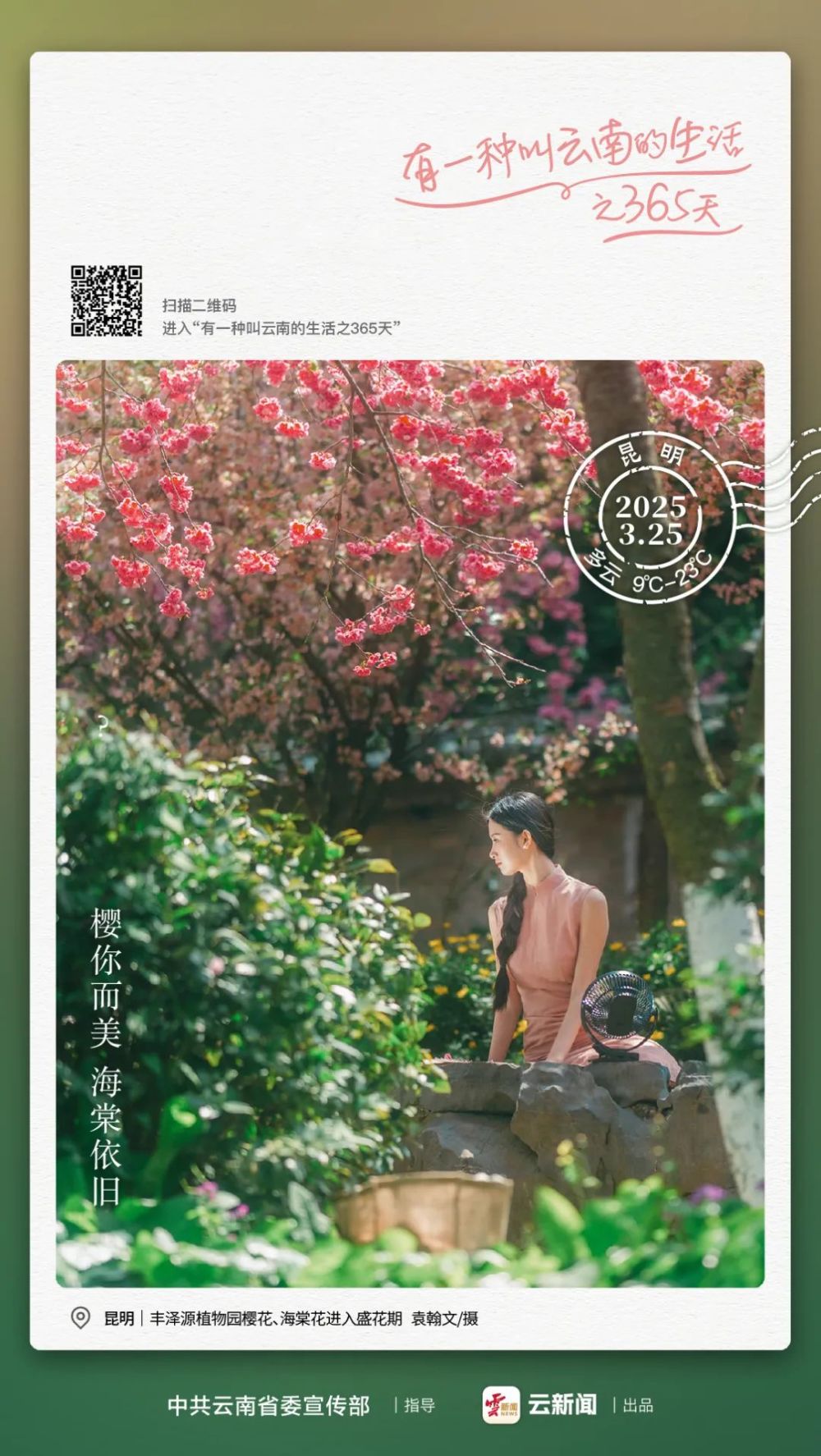Click the Kunming date postmark stamp
Image resolution: width=821 pixels, height=1456 pixels.
(x=650, y=517)
